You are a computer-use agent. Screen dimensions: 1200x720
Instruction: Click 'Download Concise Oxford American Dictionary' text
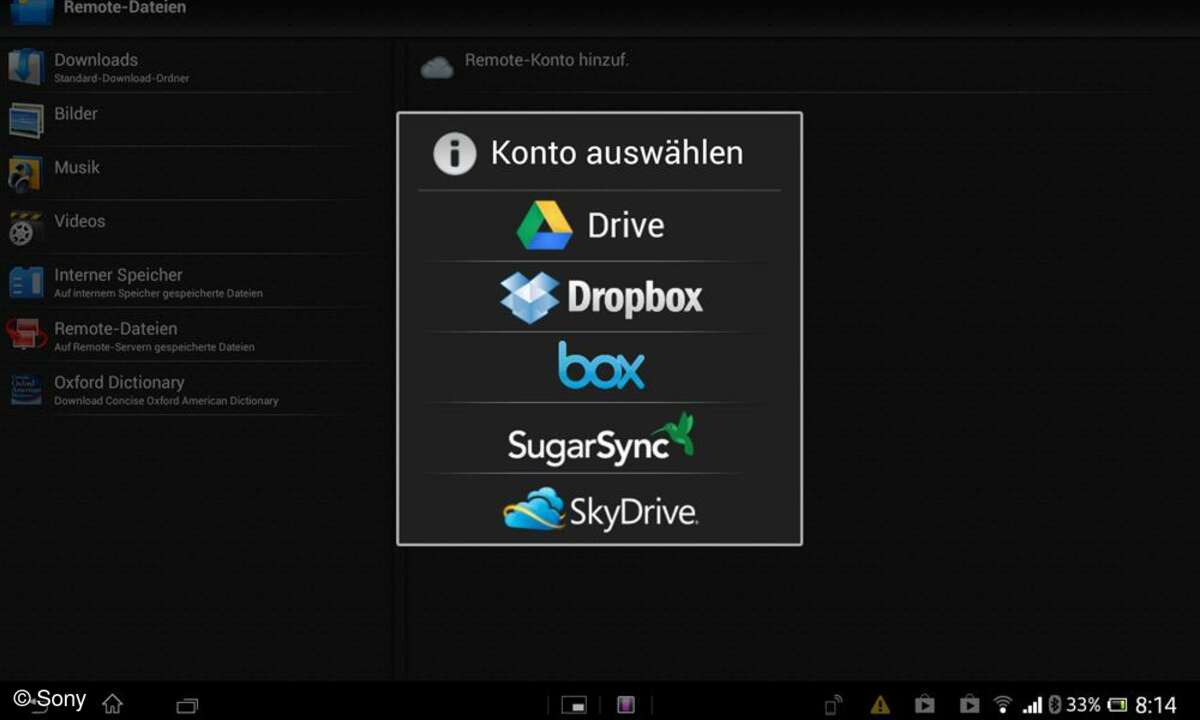pyautogui.click(x=166, y=401)
